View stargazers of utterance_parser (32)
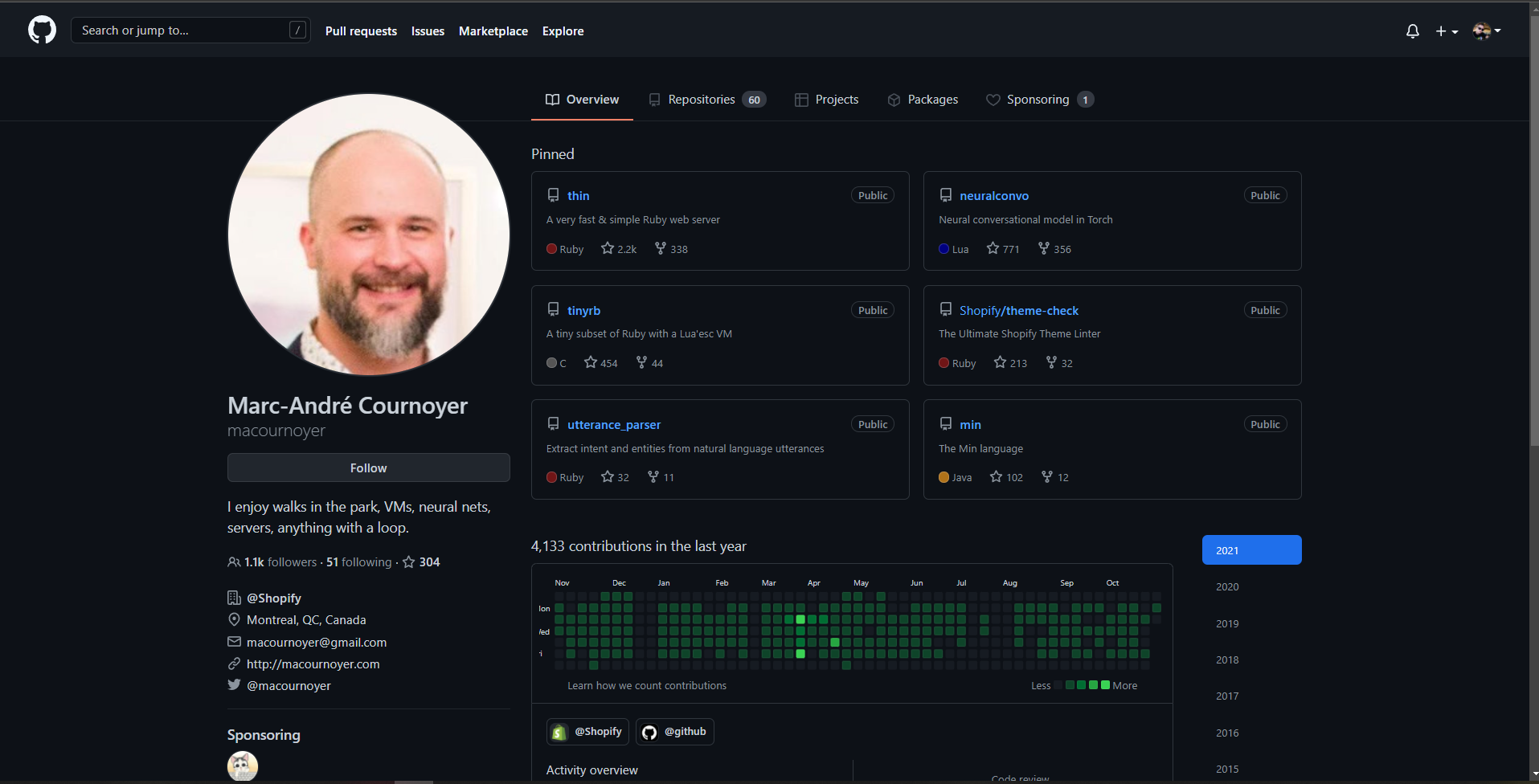Viewport: 1539px width, 784px height. (x=615, y=477)
